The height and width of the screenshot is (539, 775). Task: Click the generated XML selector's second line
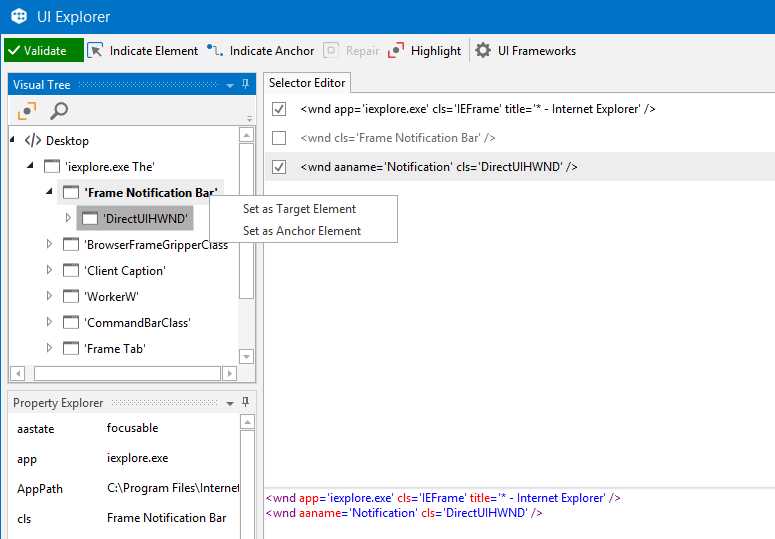point(404,513)
